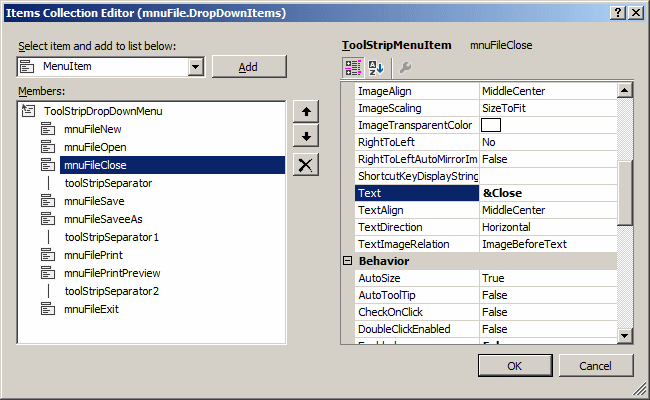The image size is (650, 400).
Task: Click the help question mark in title bar
Action: point(618,13)
